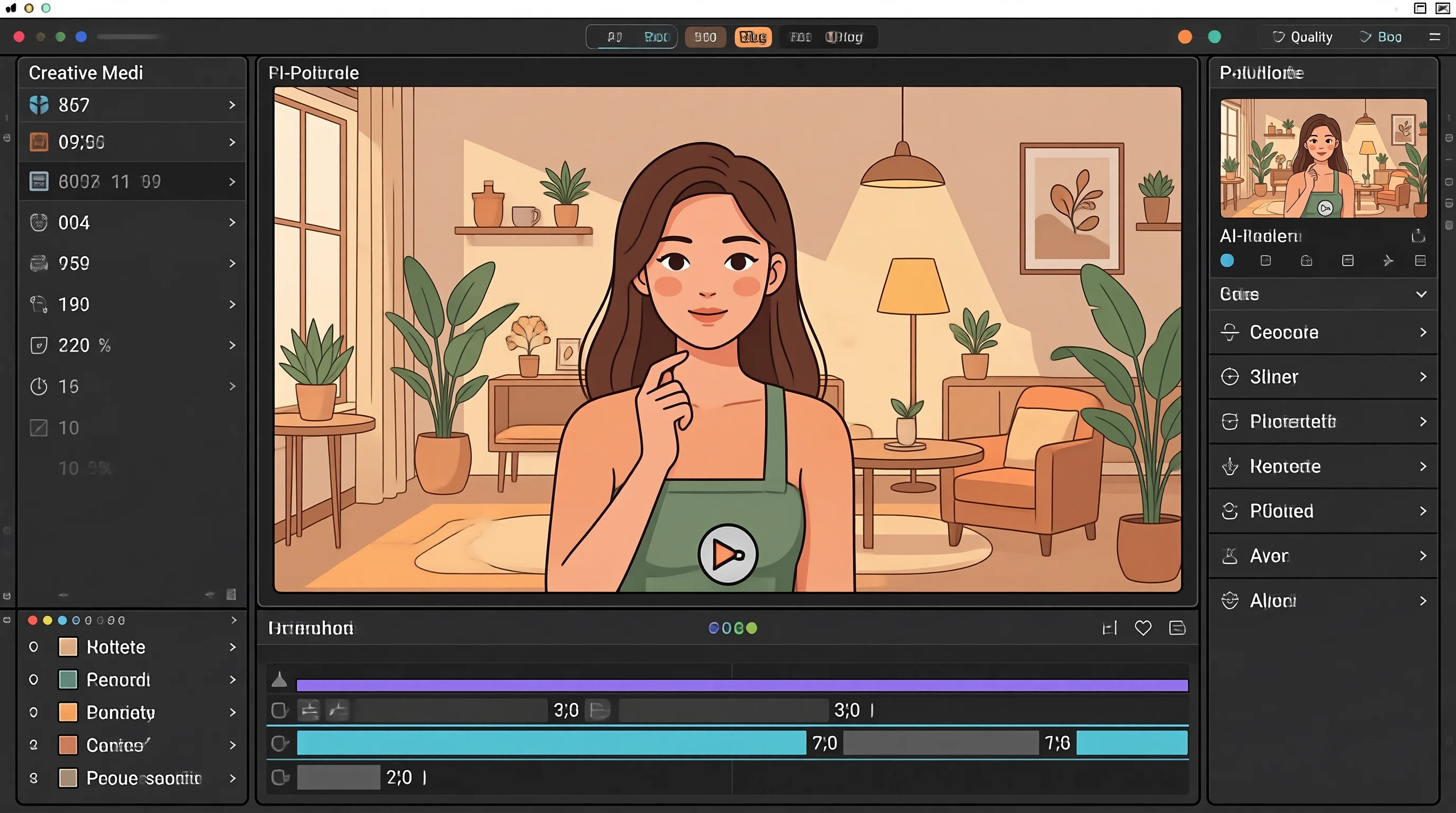This screenshot has width=1456, height=813.
Task: Toggle the checkbox icon beside 10
Action: 39,428
